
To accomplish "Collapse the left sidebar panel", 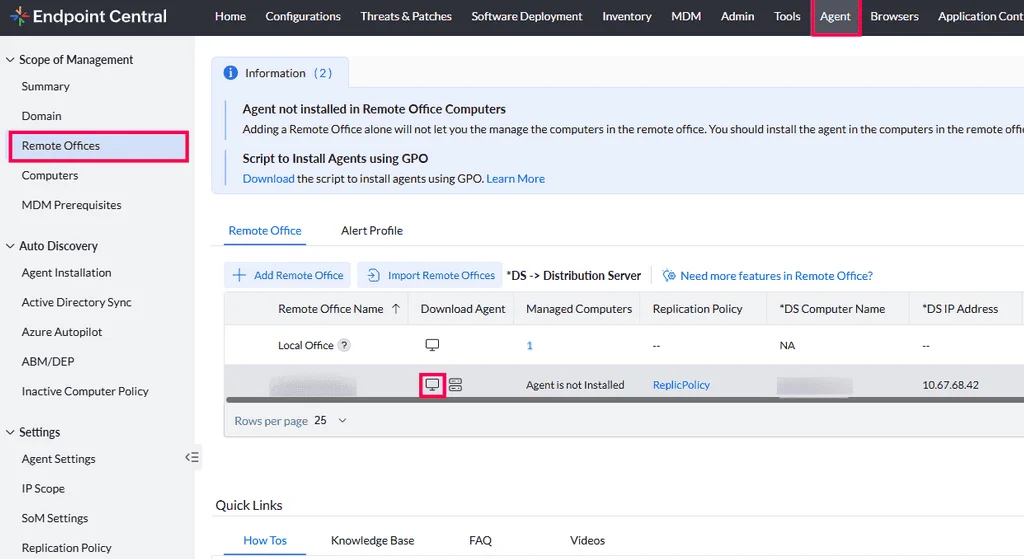I will coord(192,457).
